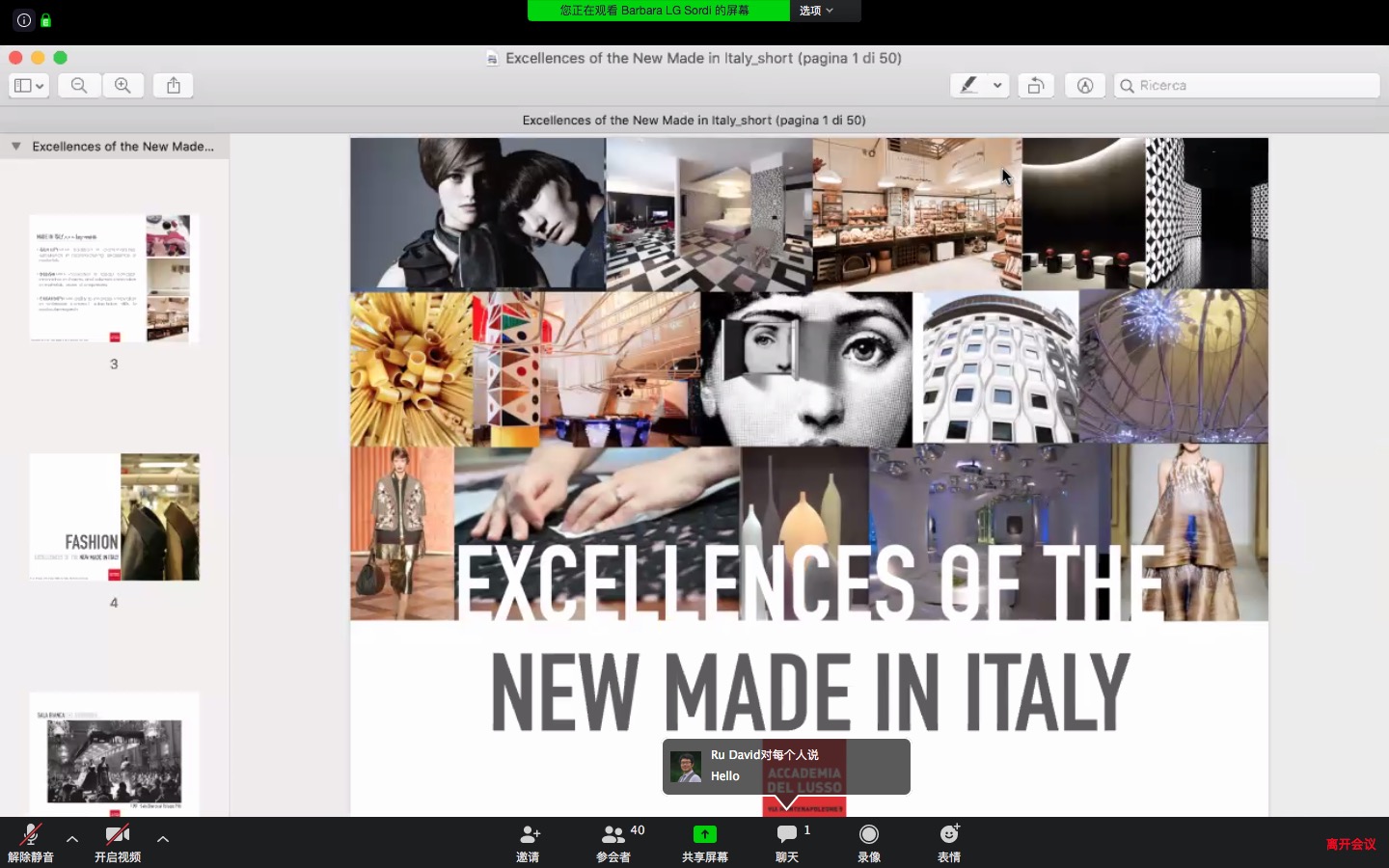Open the participants list showing 40
1389x868 pixels.
coord(613,841)
